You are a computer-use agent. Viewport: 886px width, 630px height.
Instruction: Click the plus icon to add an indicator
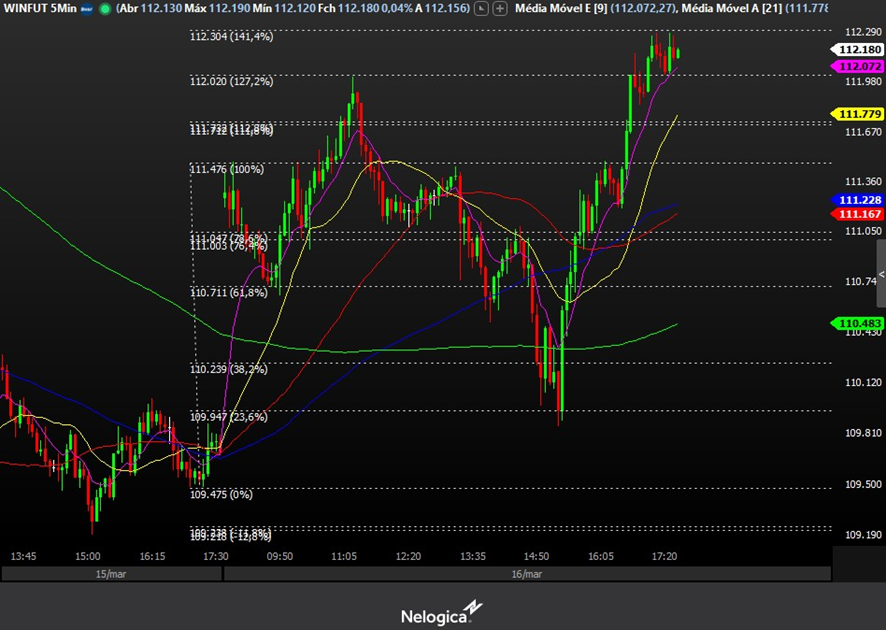coord(500,8)
